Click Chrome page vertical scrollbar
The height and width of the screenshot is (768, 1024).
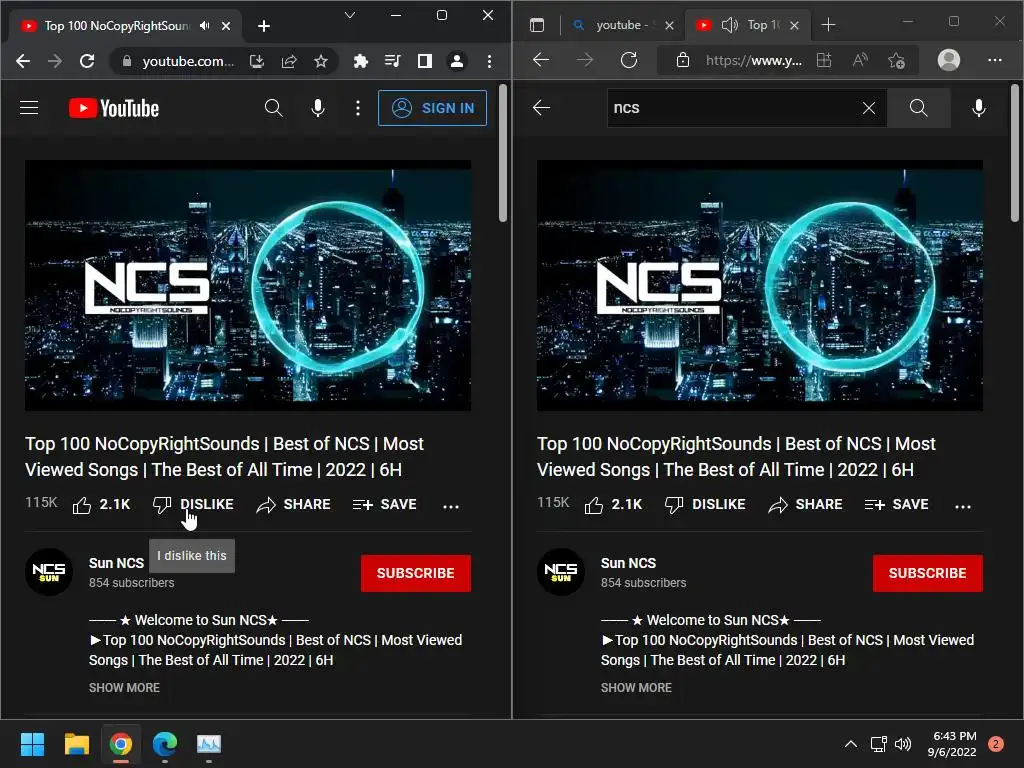(502, 154)
